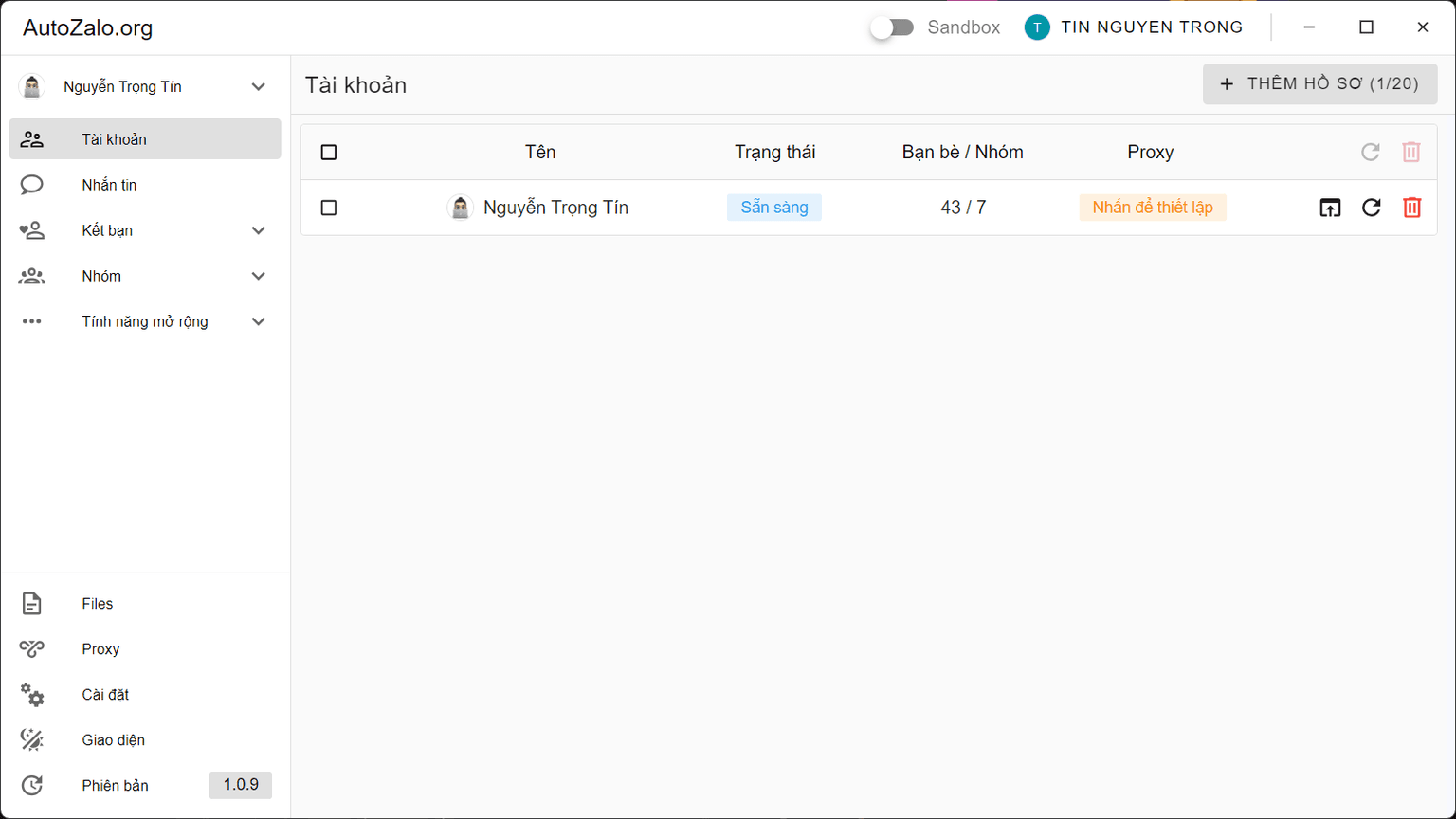This screenshot has width=1456, height=819.
Task: Click the TIN NGUYEN TRONG user profile
Action: point(1134,27)
